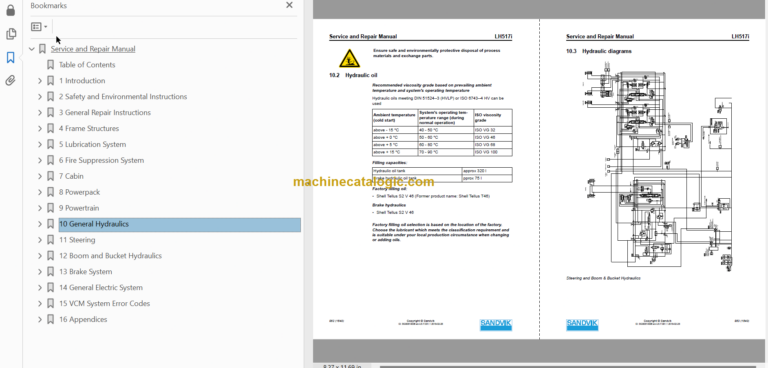Select 14 General Electric System bookmark

(101, 288)
